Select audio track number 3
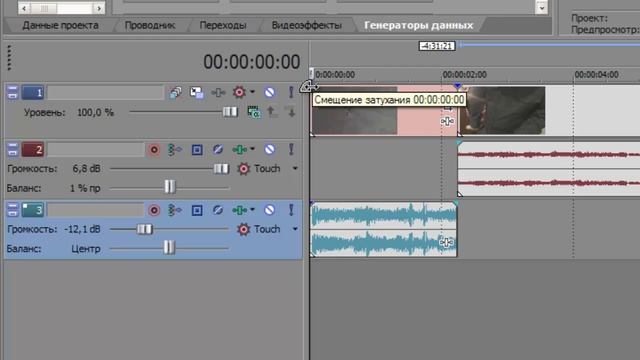This screenshot has width=640, height=360. (33, 210)
